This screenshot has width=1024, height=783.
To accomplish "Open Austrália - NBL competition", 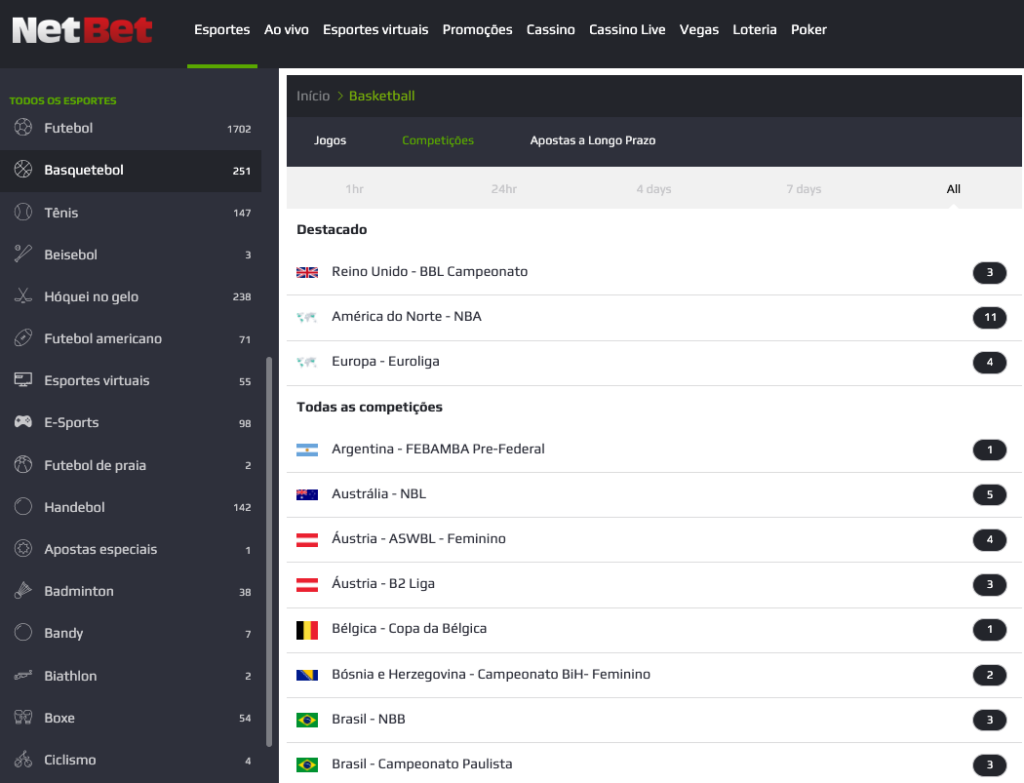I will coord(654,494).
